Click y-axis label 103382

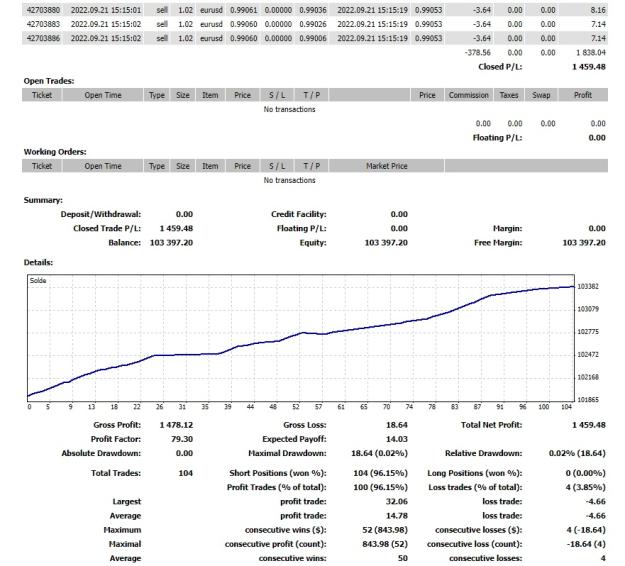(588, 287)
